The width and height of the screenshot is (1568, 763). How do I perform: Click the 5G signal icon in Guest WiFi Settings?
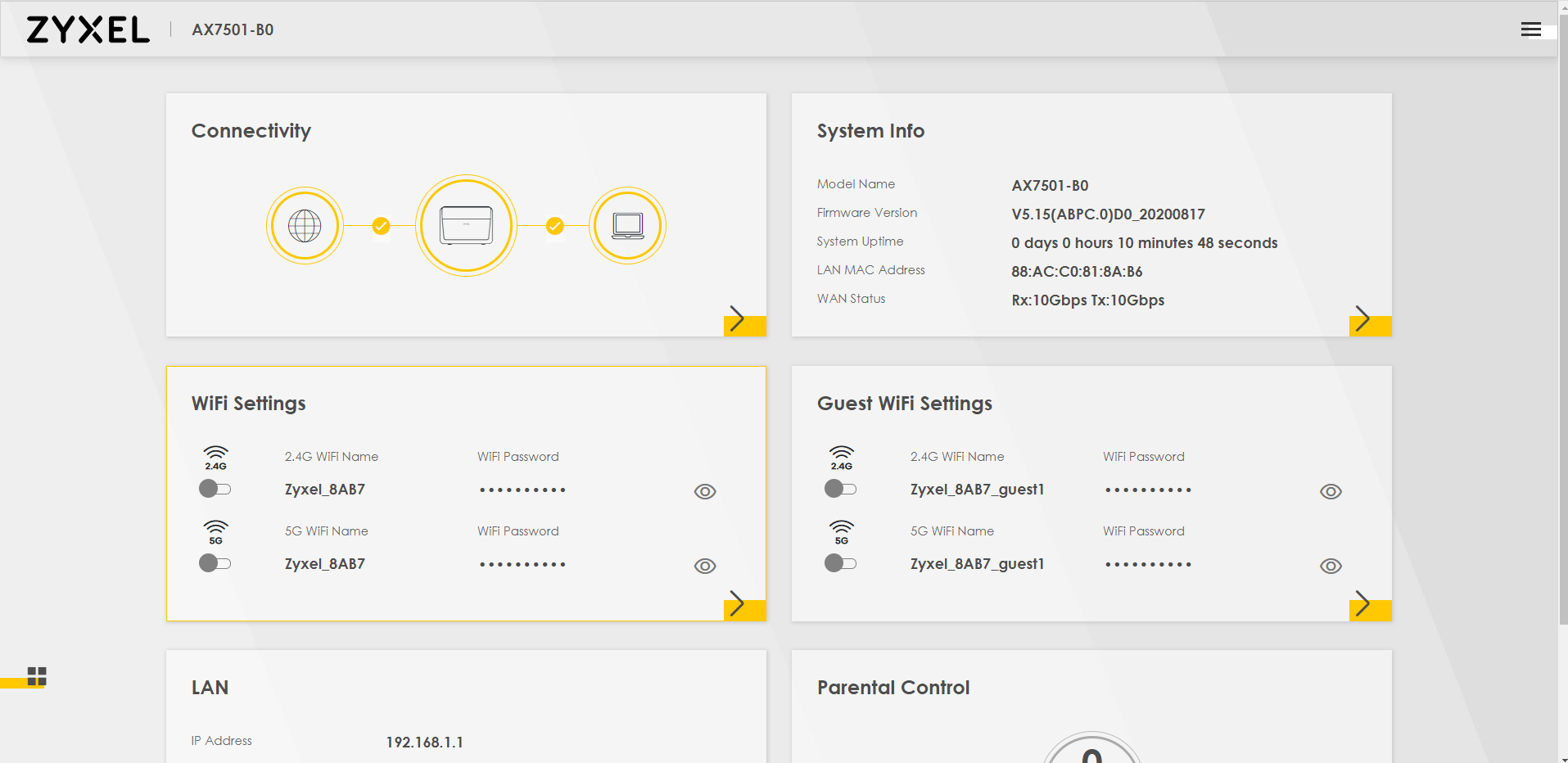[x=841, y=532]
